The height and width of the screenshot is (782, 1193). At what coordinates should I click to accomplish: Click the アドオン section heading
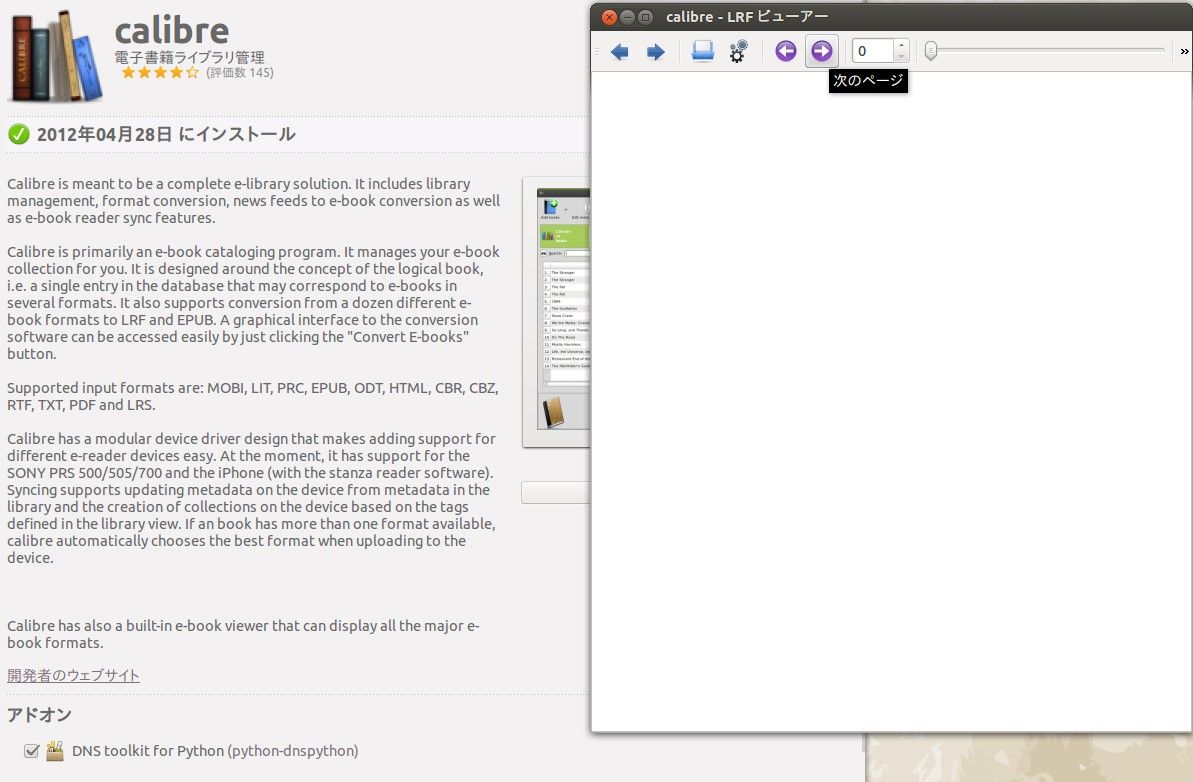(x=40, y=715)
